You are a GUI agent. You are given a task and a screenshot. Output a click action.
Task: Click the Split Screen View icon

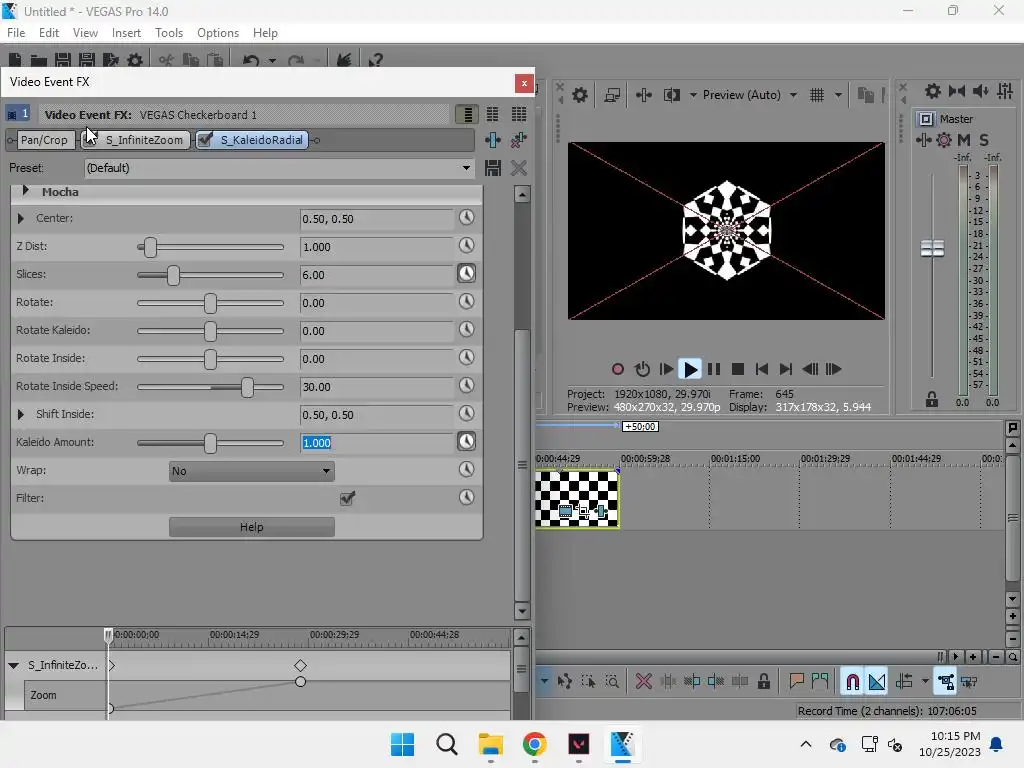(x=671, y=95)
